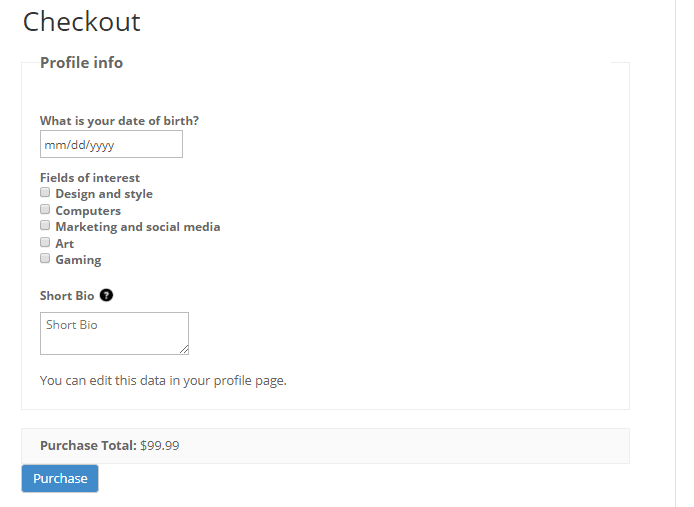
Task: Enable the Computers checkbox
Action: click(45, 210)
